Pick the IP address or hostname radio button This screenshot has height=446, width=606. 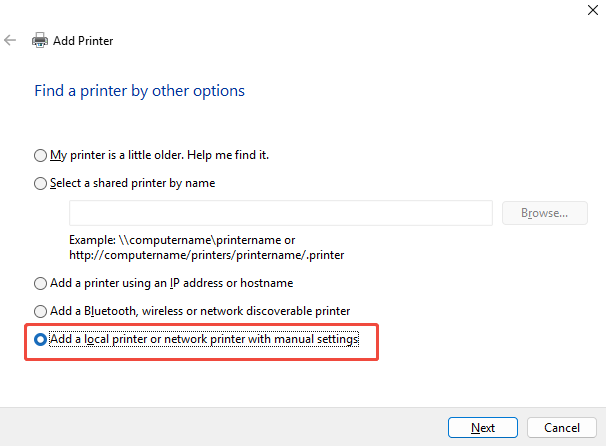[x=40, y=283]
